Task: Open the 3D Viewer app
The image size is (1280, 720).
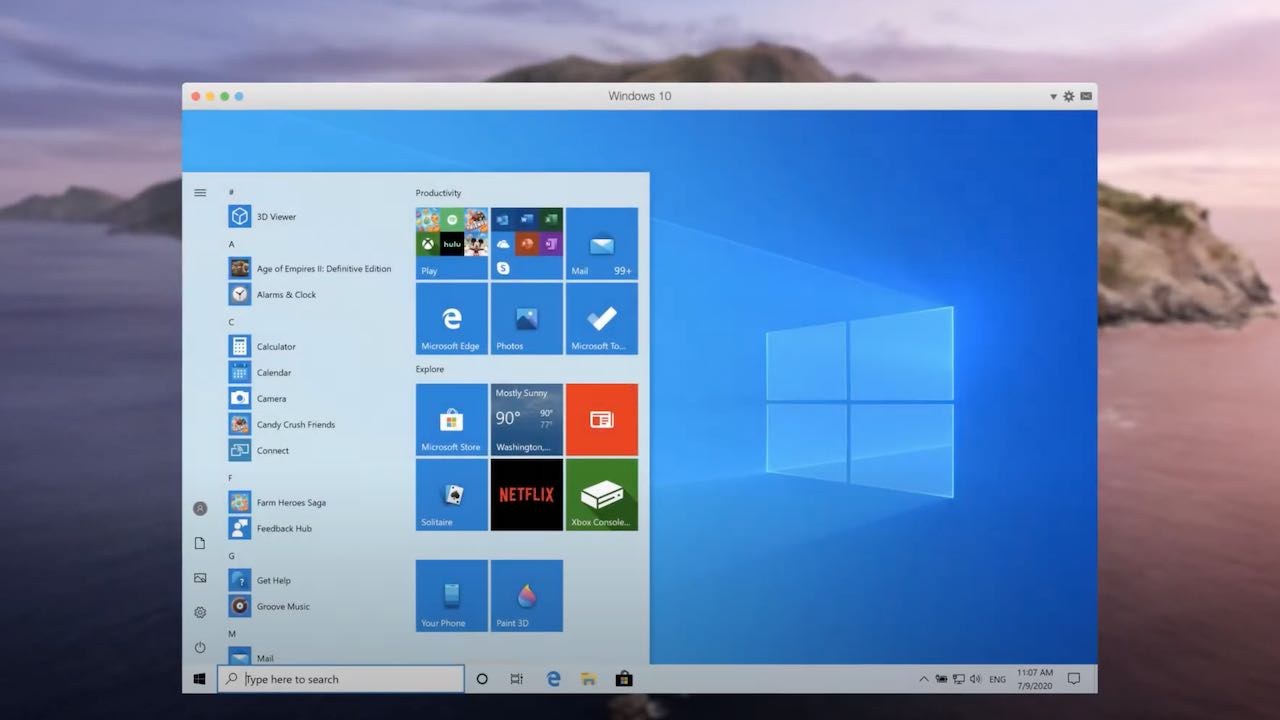Action: (x=310, y=217)
